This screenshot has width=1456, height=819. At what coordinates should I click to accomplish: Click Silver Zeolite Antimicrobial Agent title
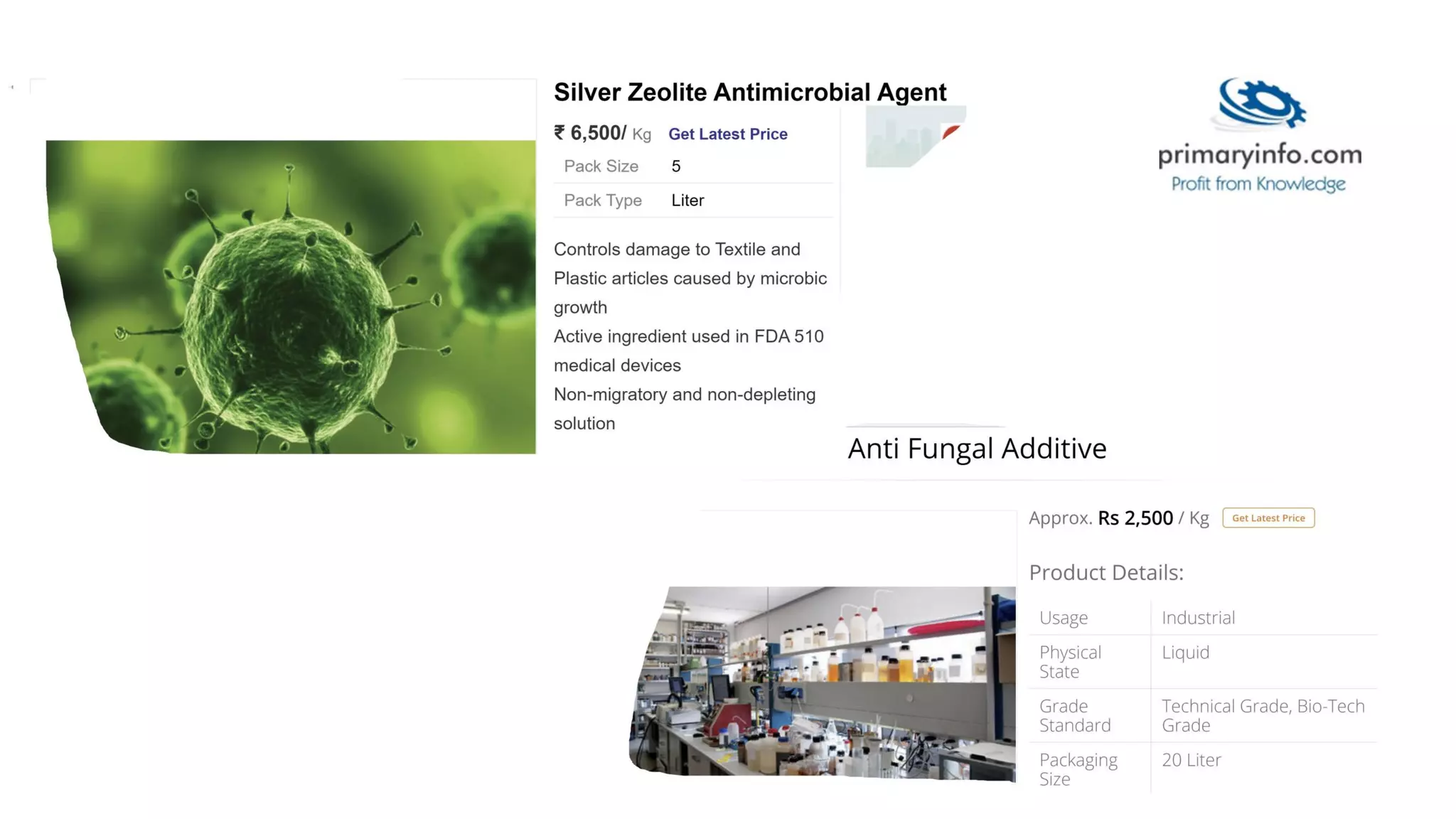click(750, 92)
